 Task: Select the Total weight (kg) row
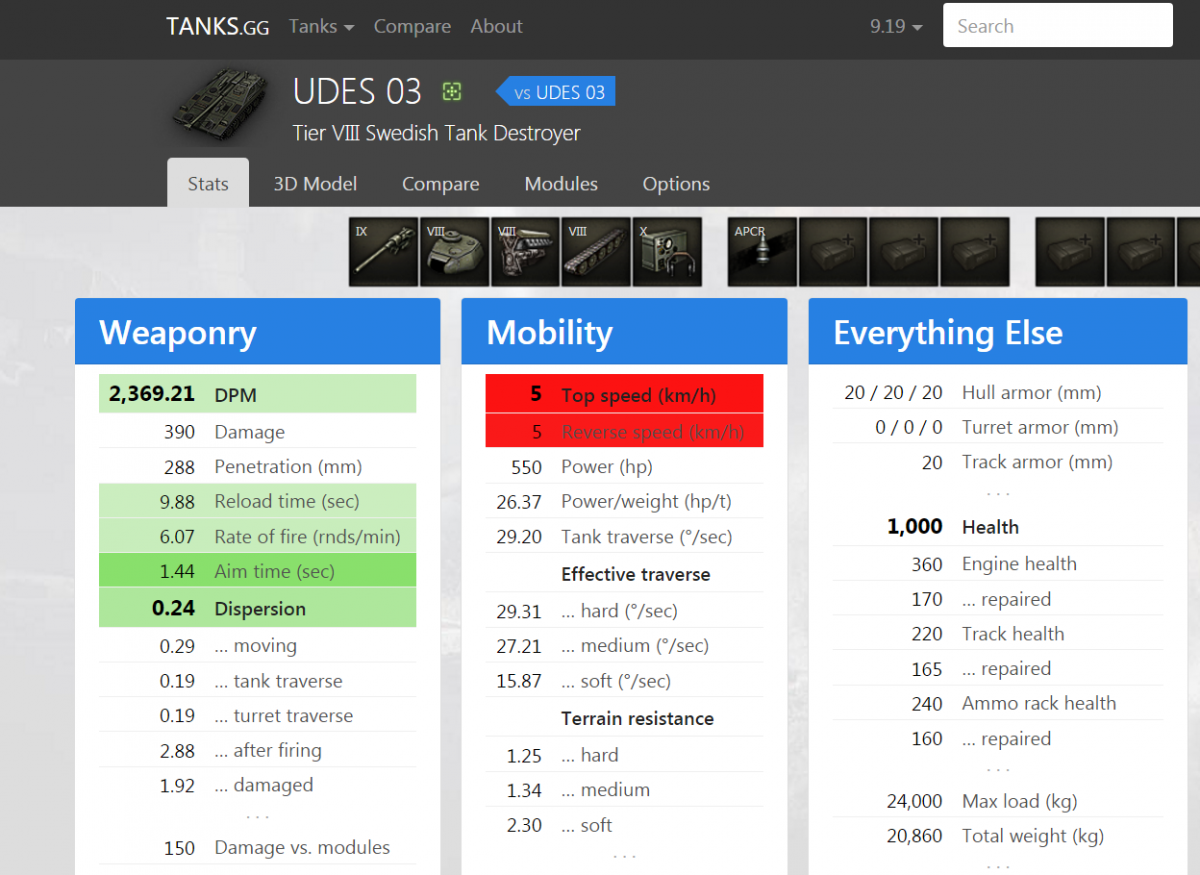tap(998, 835)
